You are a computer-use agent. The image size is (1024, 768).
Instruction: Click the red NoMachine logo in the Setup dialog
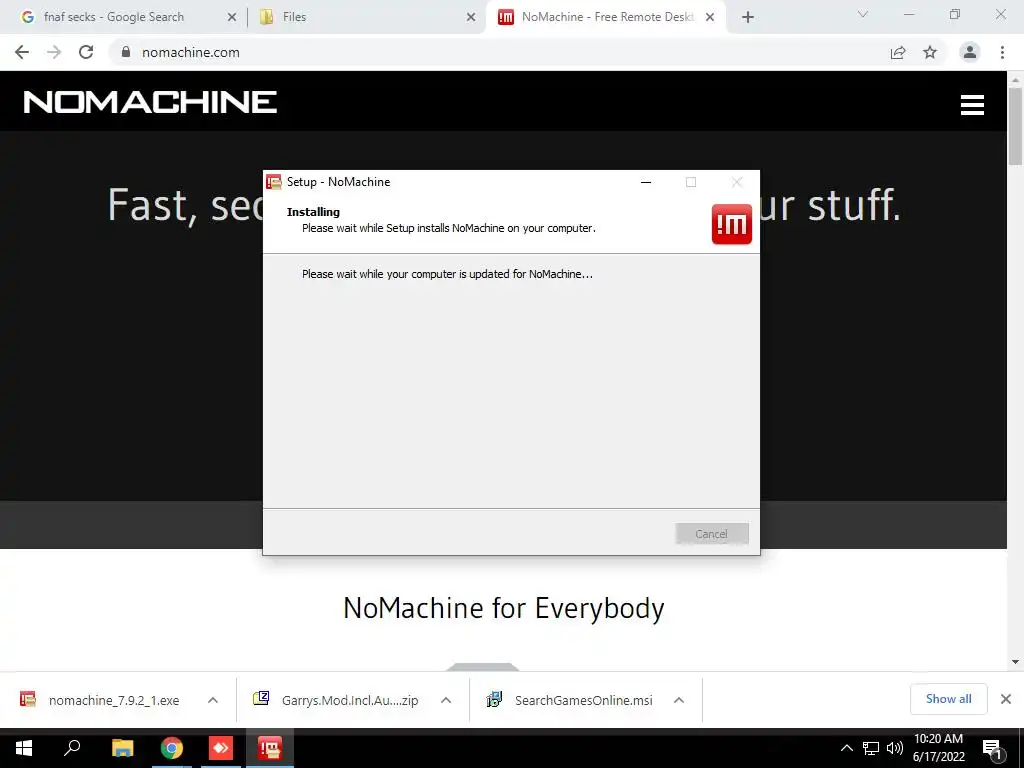coord(731,224)
